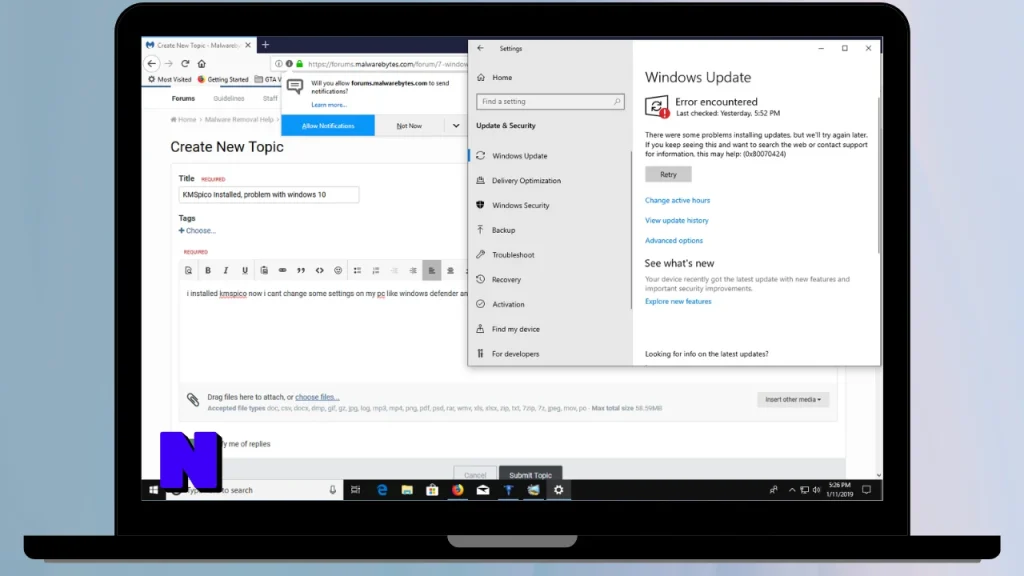The image size is (1024, 576).
Task: Click Submit Topic button
Action: 530,475
